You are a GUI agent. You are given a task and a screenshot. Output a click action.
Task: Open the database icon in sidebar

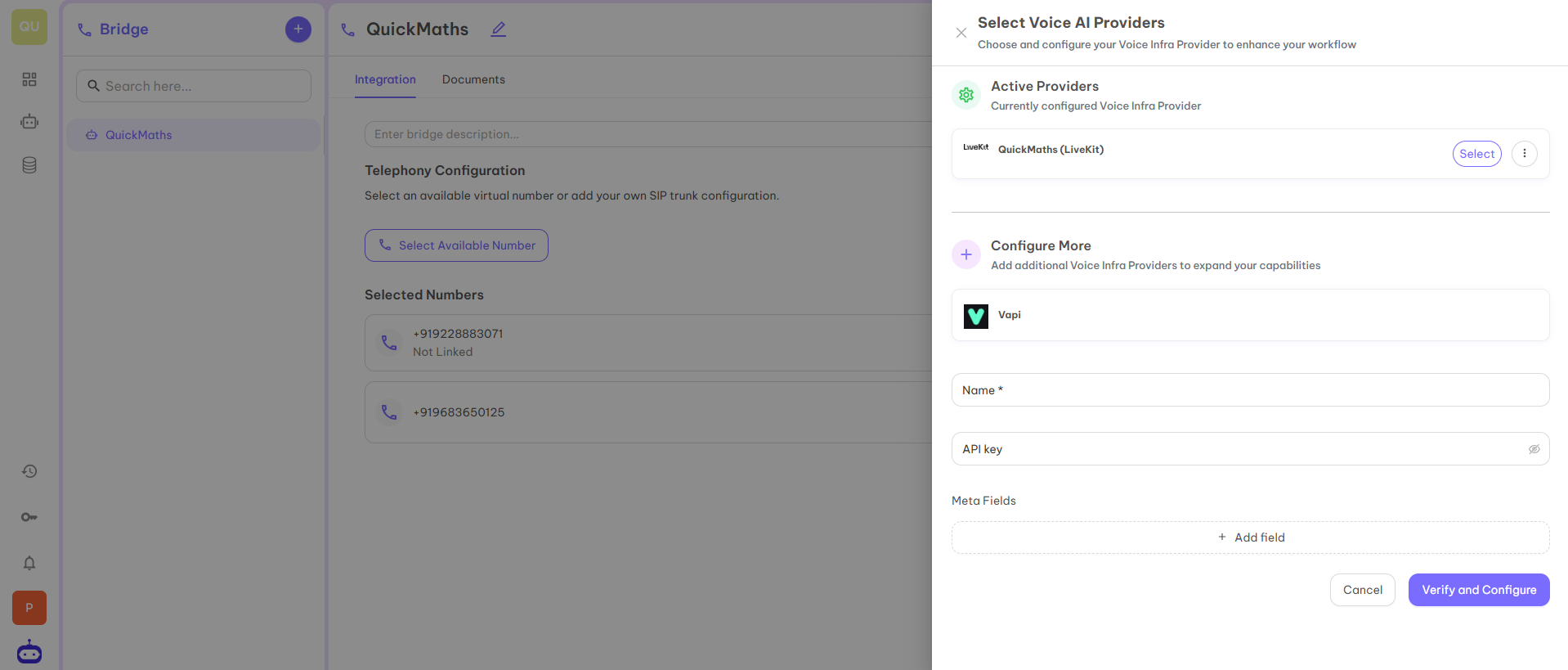(x=29, y=165)
